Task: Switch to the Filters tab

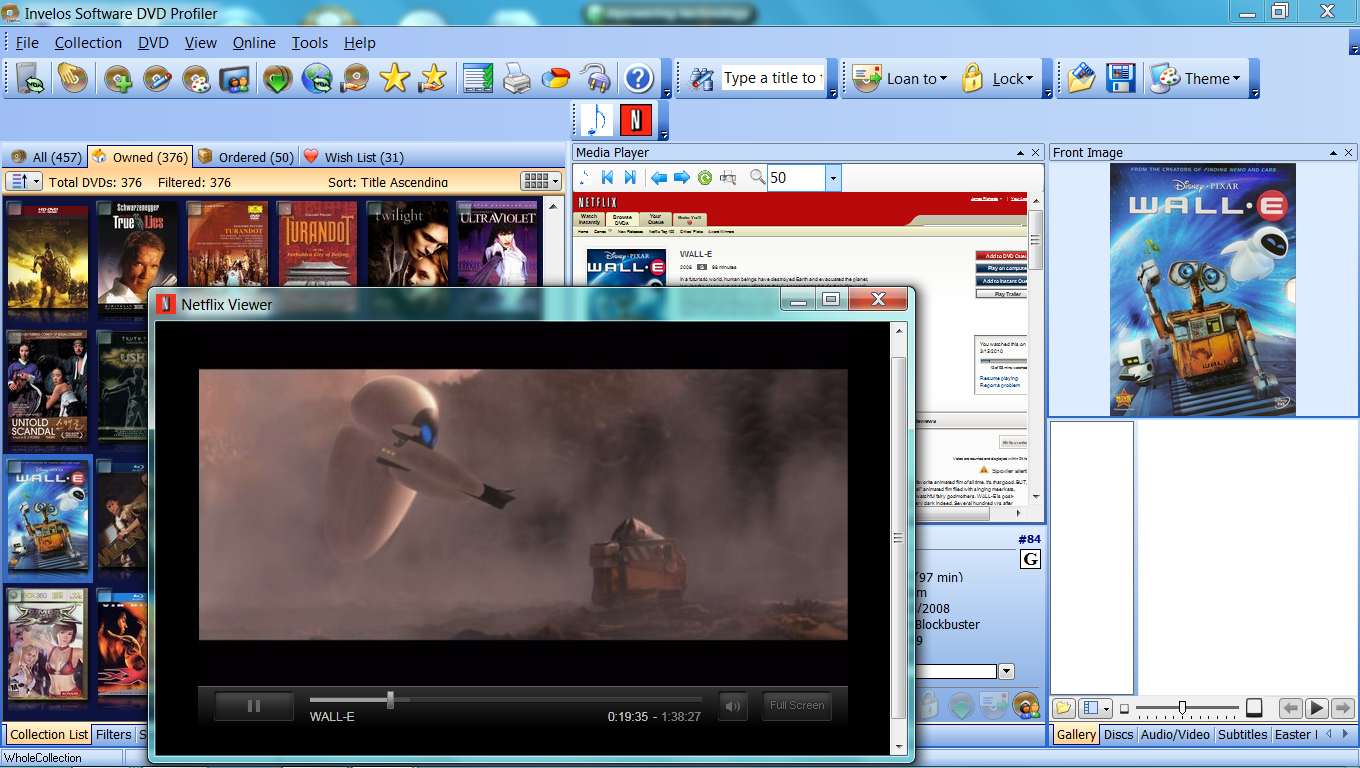Action: [x=113, y=734]
